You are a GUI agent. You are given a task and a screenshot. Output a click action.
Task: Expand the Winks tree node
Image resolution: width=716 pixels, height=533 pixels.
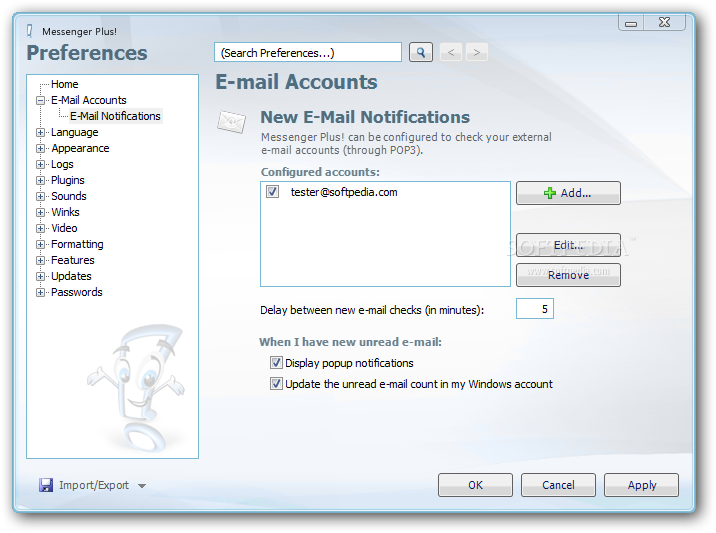point(41,212)
